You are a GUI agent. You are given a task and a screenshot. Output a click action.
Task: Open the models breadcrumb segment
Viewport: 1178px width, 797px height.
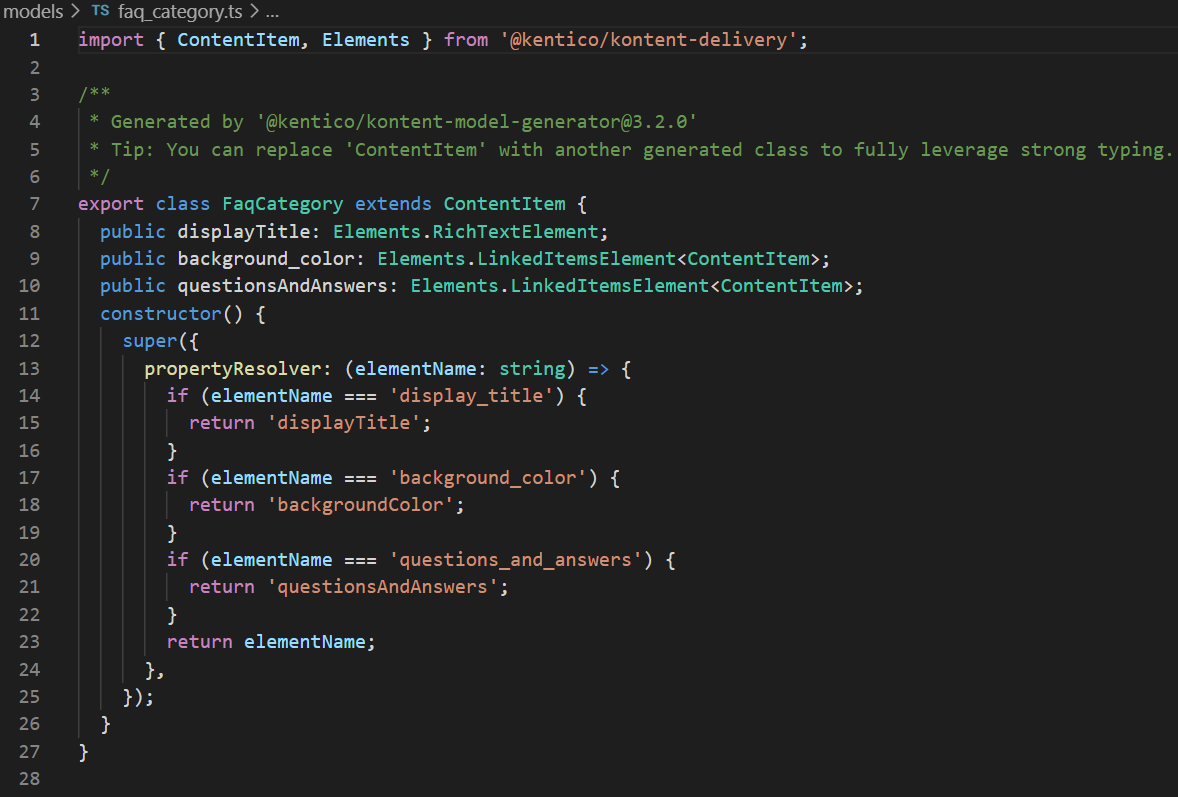coord(32,11)
